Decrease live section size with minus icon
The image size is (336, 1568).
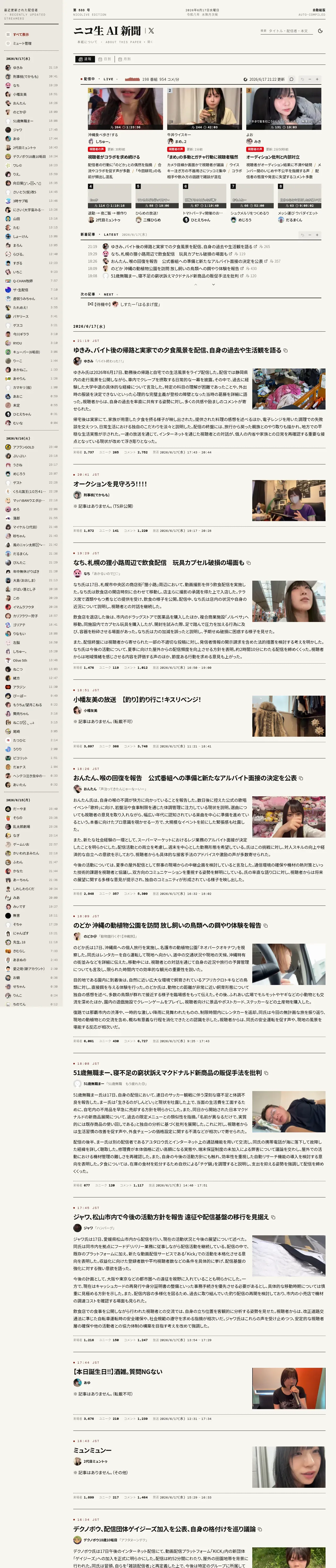pos(310,79)
